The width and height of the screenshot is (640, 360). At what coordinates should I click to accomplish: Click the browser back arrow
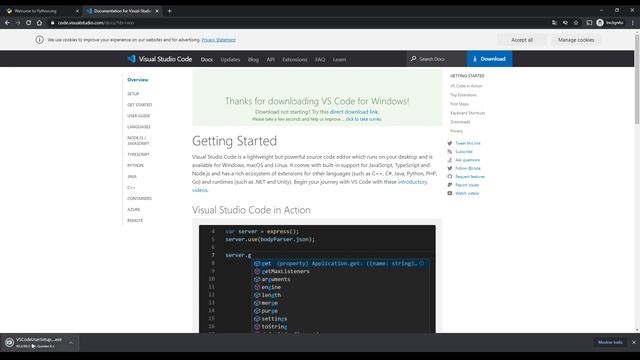7,23
